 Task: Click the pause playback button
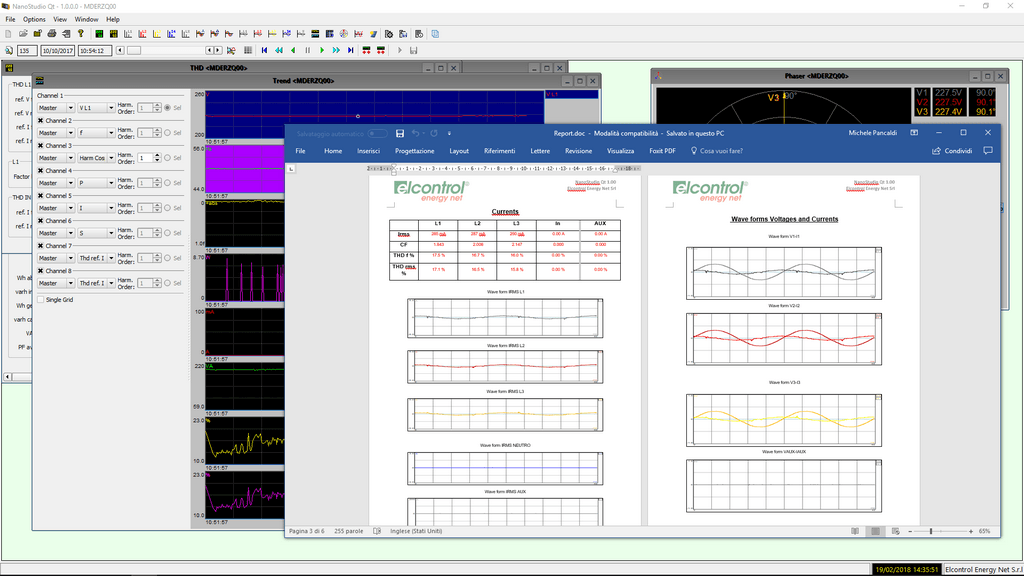(307, 50)
